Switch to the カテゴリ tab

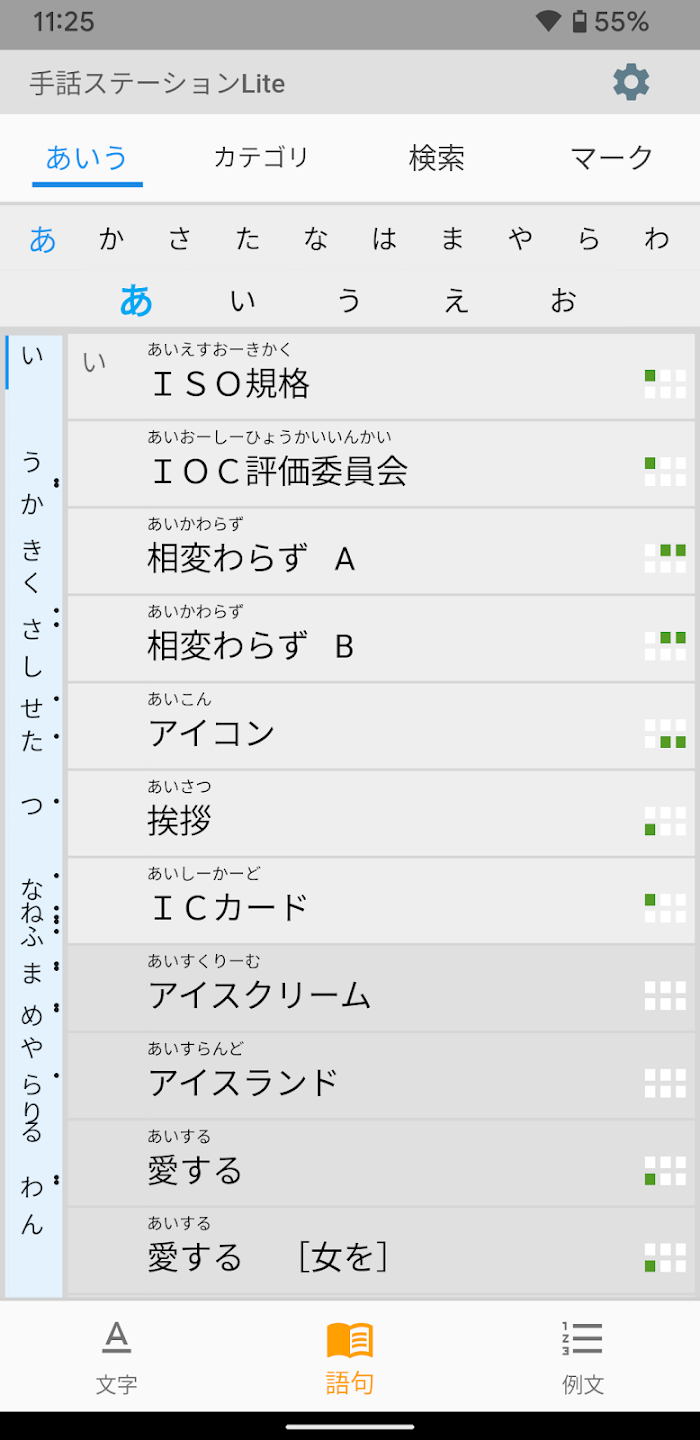pyautogui.click(x=261, y=157)
